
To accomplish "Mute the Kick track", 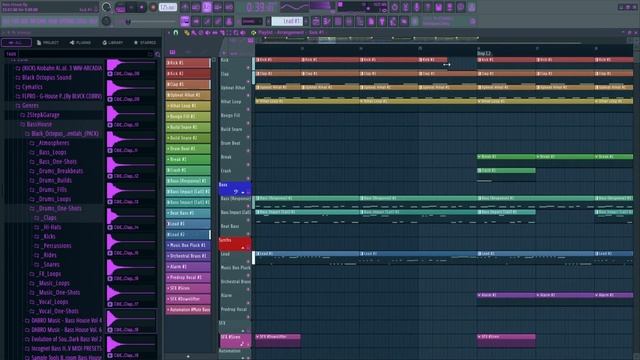I will (x=248, y=68).
